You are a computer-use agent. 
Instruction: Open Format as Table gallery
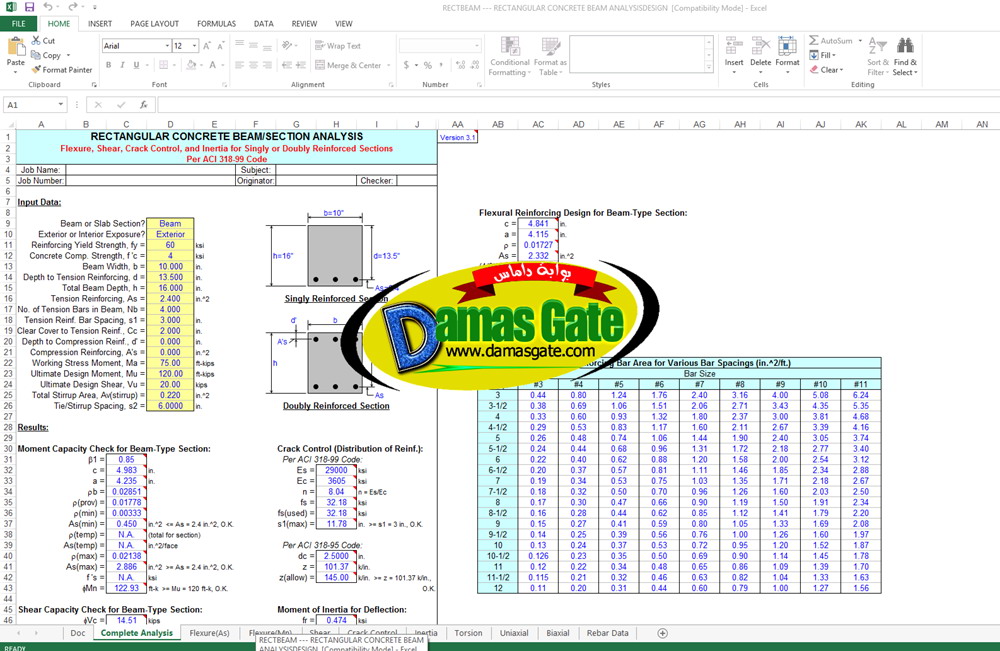point(550,56)
